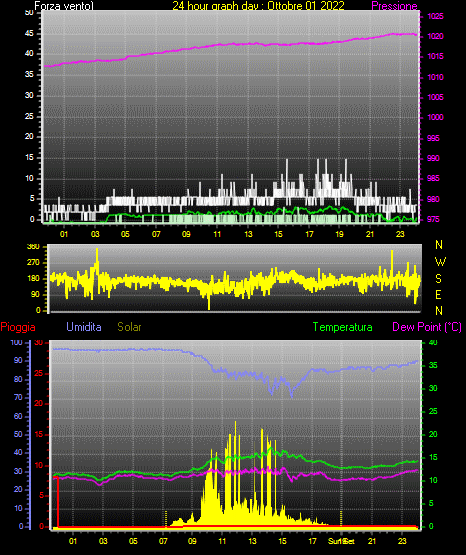Select the red "Pioggia" legend label
The image size is (466, 555).
pyautogui.click(x=18, y=327)
